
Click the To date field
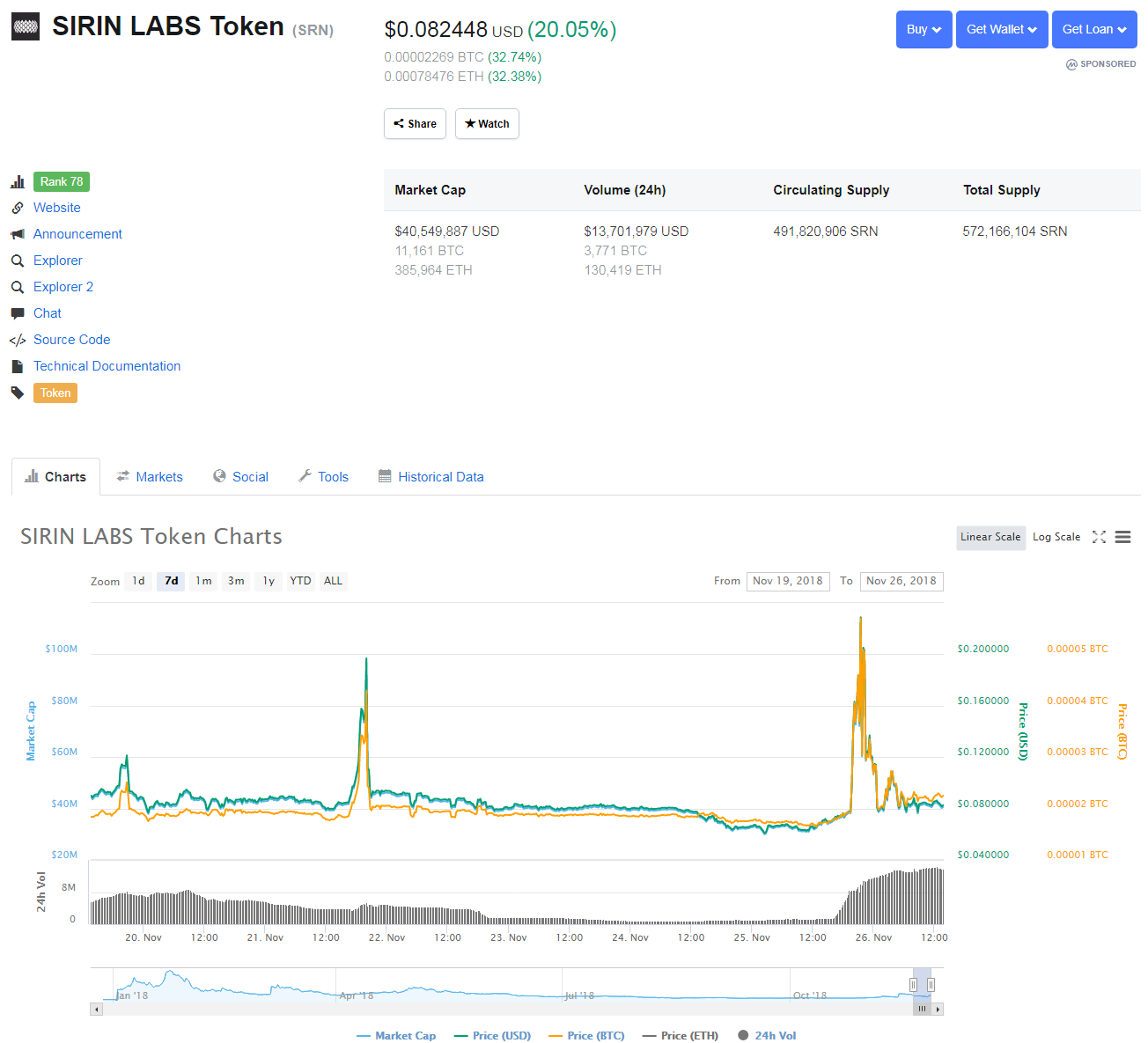[x=901, y=581]
